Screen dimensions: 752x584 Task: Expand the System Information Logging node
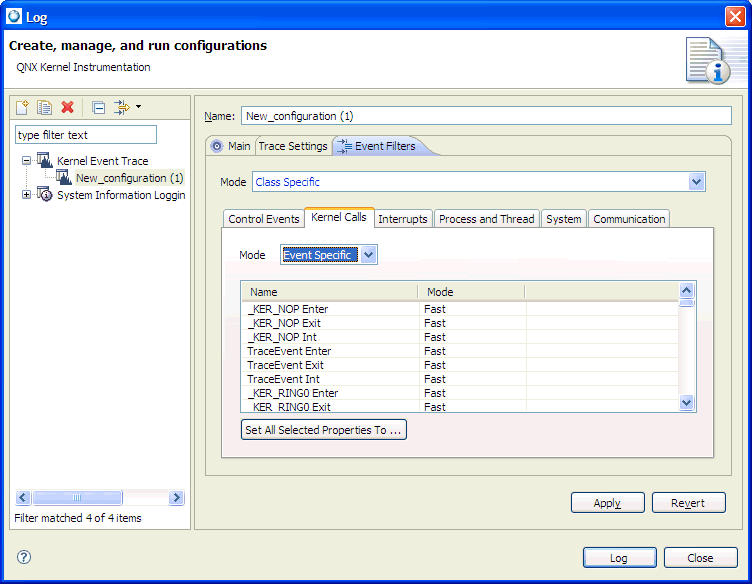26,195
